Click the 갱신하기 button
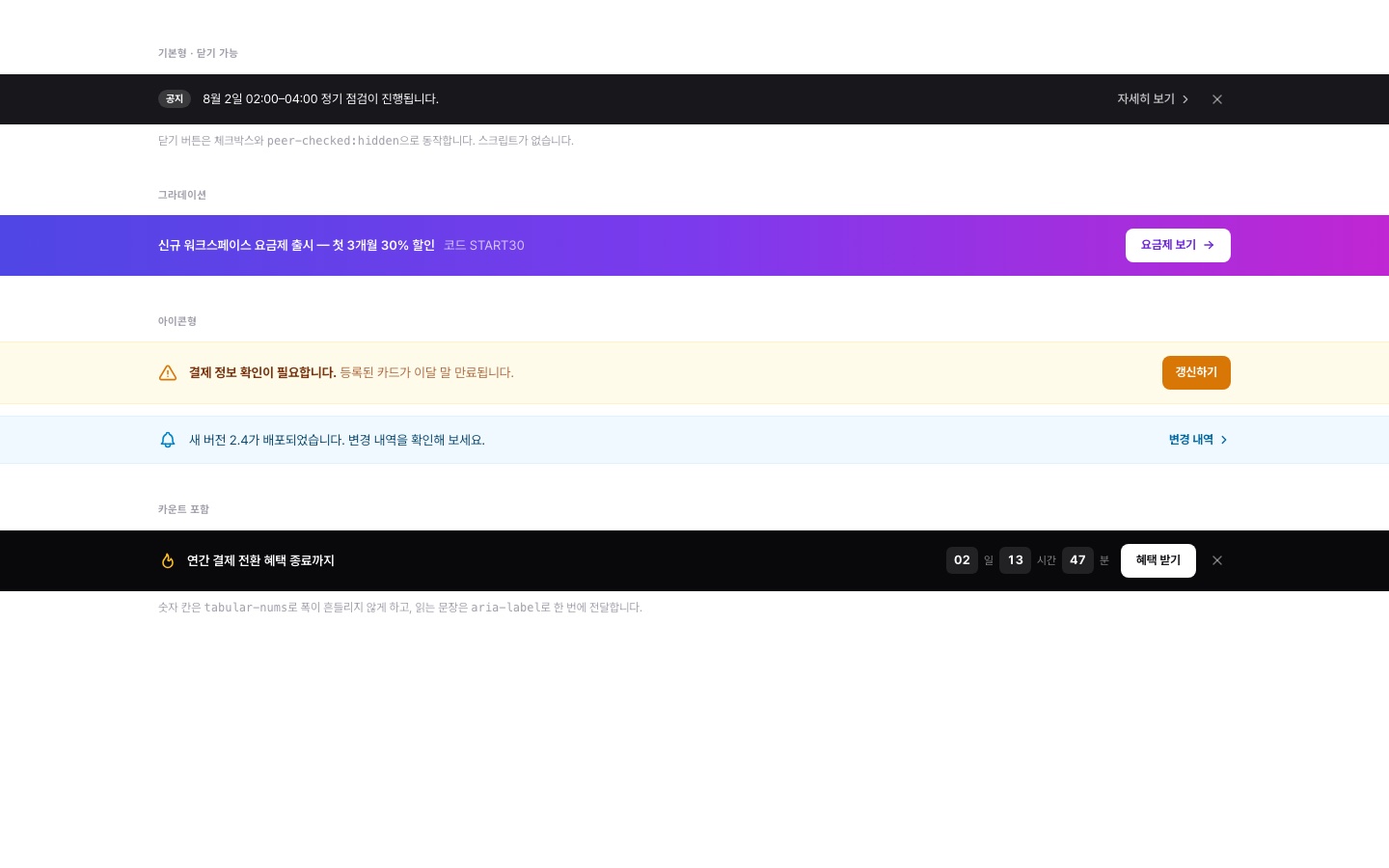Screen dimensions: 1389x868 [1196, 372]
